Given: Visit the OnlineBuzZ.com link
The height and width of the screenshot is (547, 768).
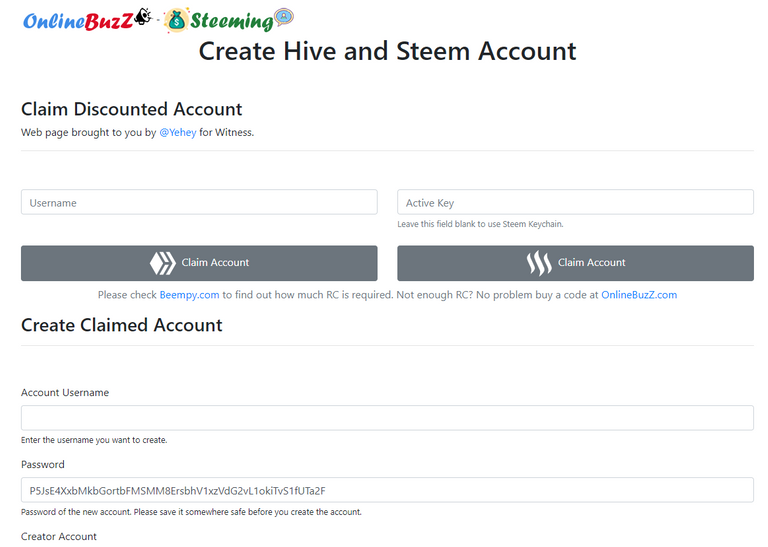Looking at the screenshot, I should (x=639, y=295).
